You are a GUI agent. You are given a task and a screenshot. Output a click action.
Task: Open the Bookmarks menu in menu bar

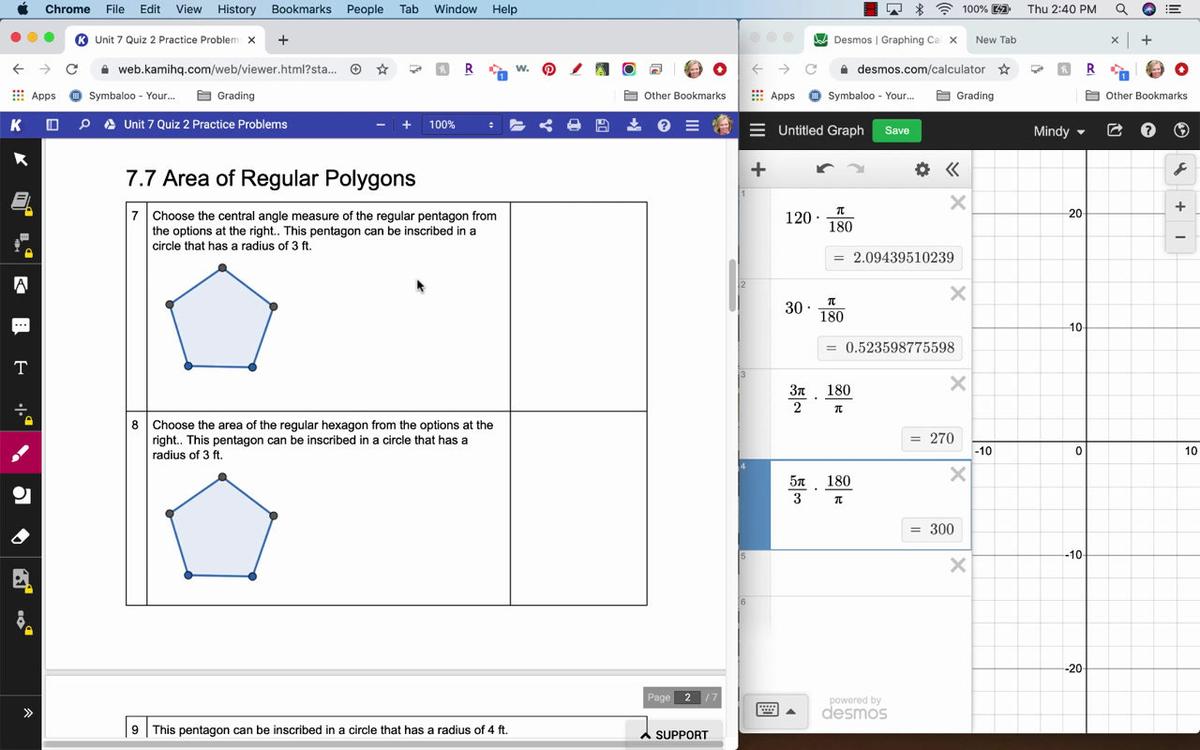click(x=301, y=9)
